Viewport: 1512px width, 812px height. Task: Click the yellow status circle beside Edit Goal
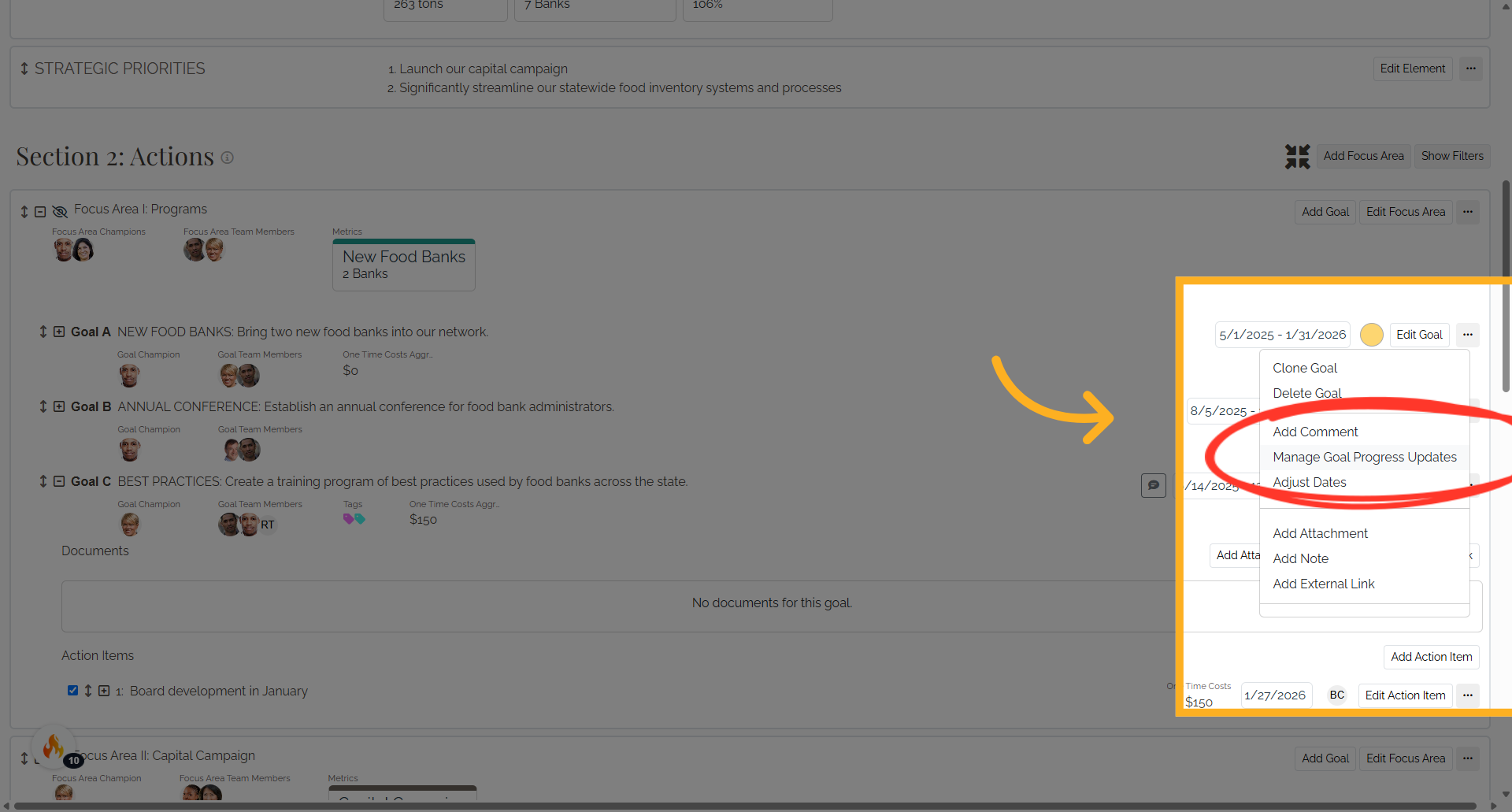[x=1372, y=335]
